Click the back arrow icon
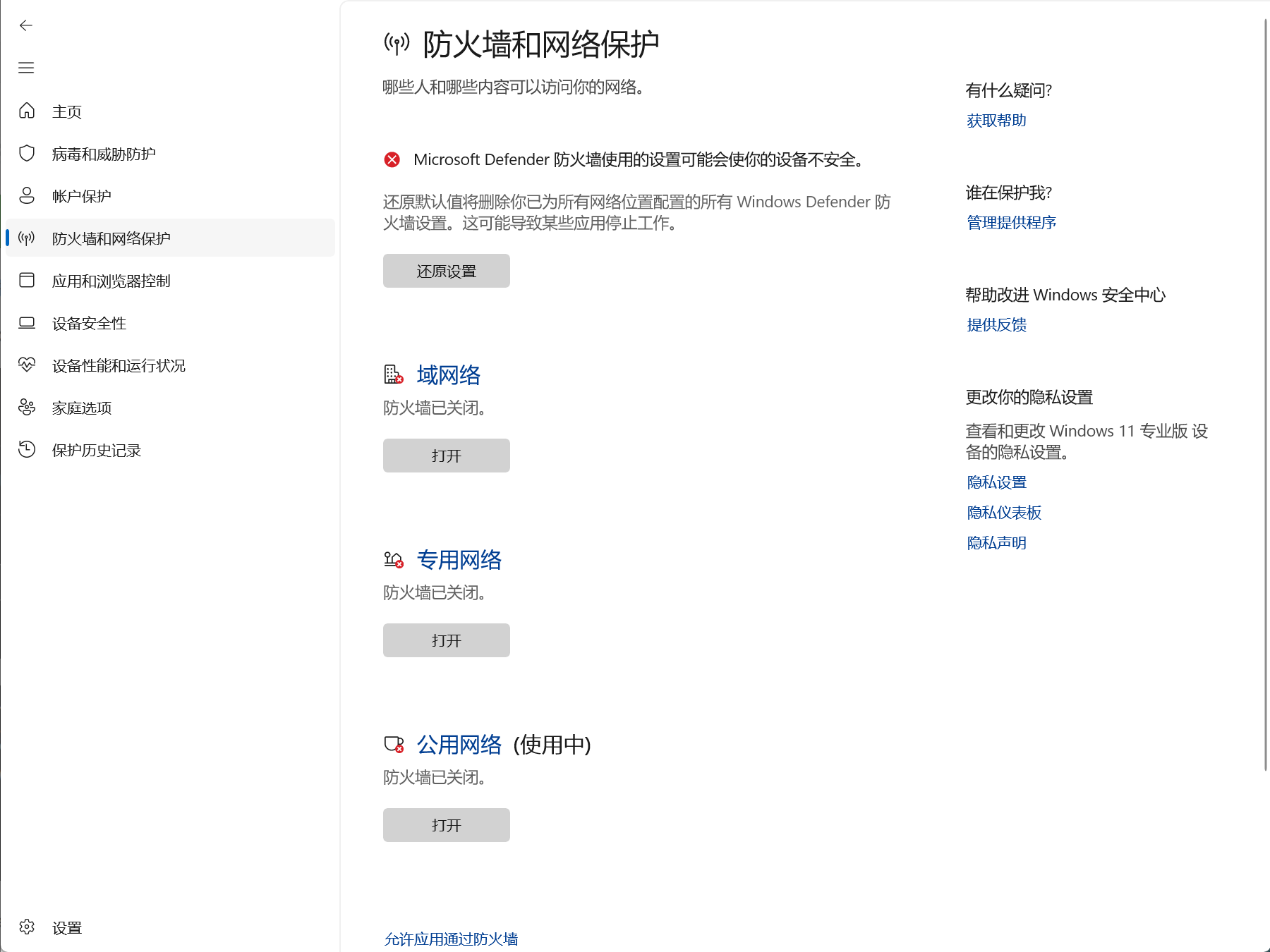This screenshot has height=952, width=1270. (26, 25)
